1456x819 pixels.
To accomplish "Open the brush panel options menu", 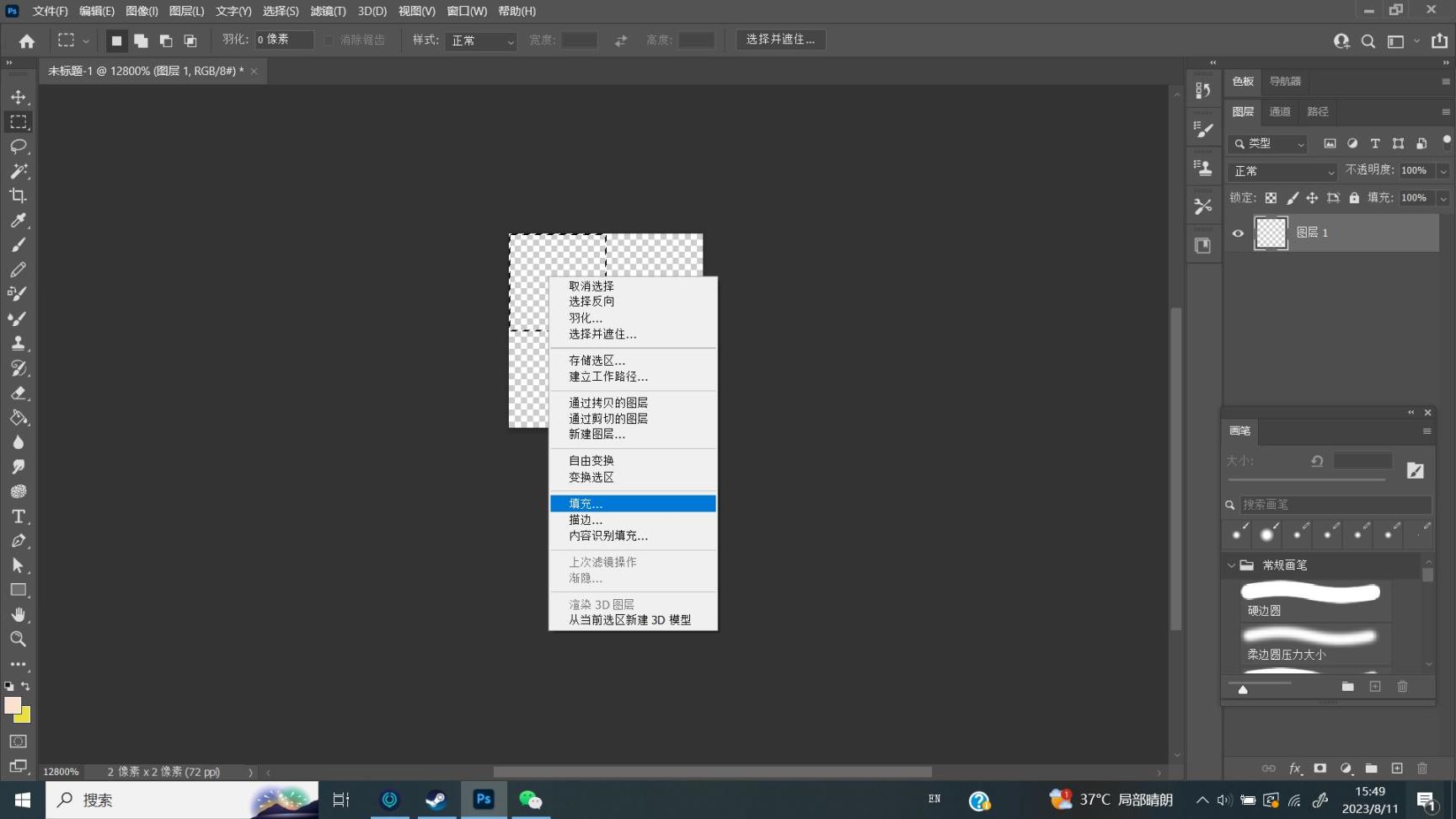I will click(x=1427, y=431).
